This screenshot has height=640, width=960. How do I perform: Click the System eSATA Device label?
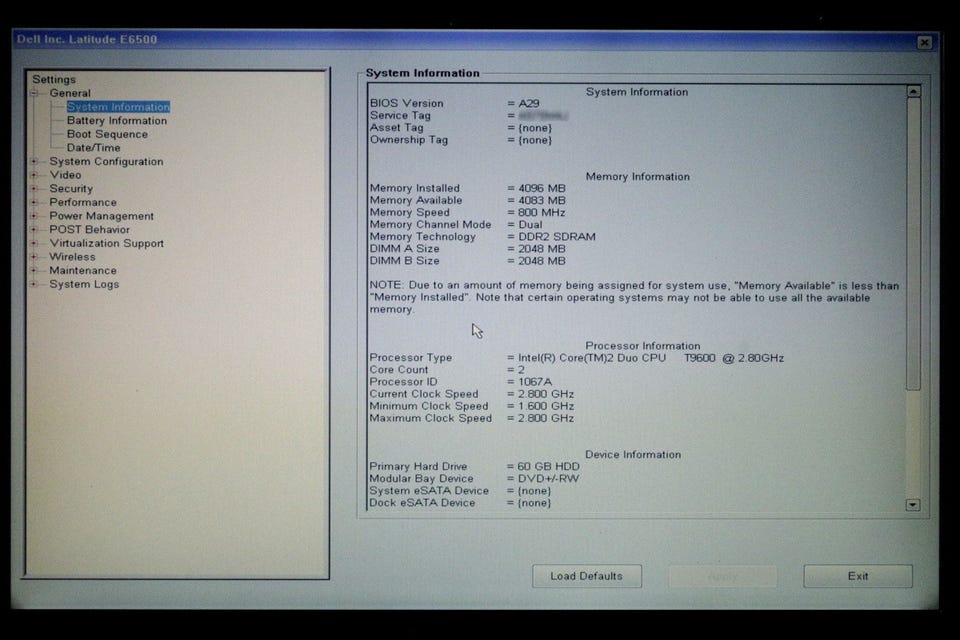[429, 491]
